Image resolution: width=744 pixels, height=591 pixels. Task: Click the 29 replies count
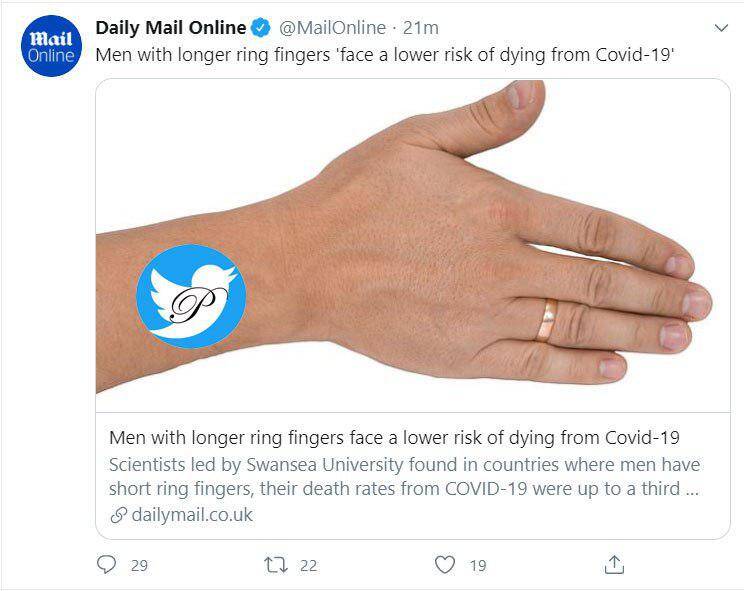[x=140, y=565]
